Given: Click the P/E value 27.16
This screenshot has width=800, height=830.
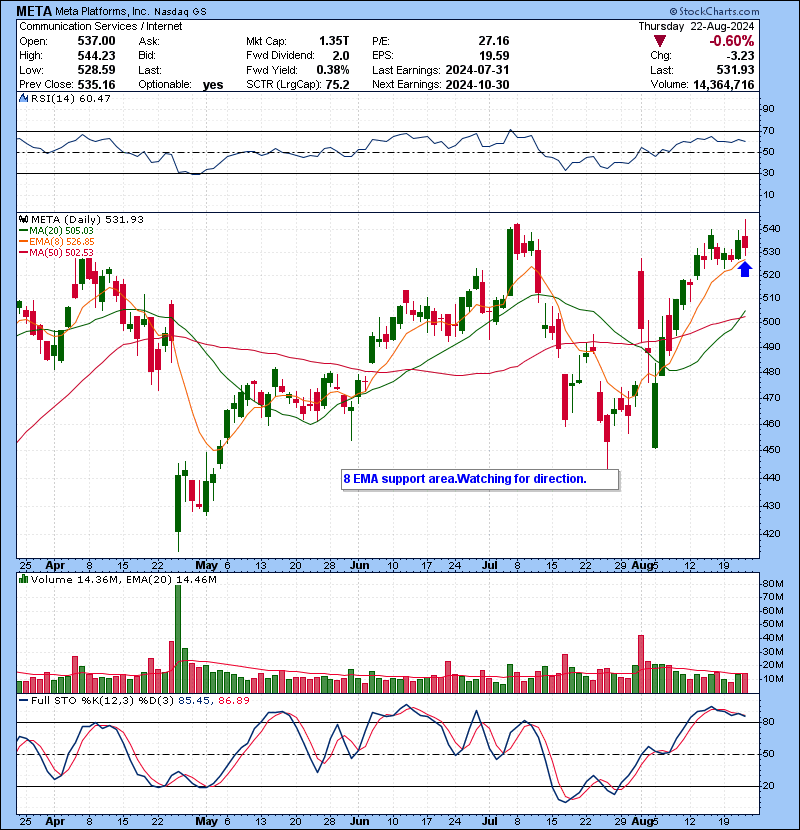Looking at the screenshot, I should (494, 41).
